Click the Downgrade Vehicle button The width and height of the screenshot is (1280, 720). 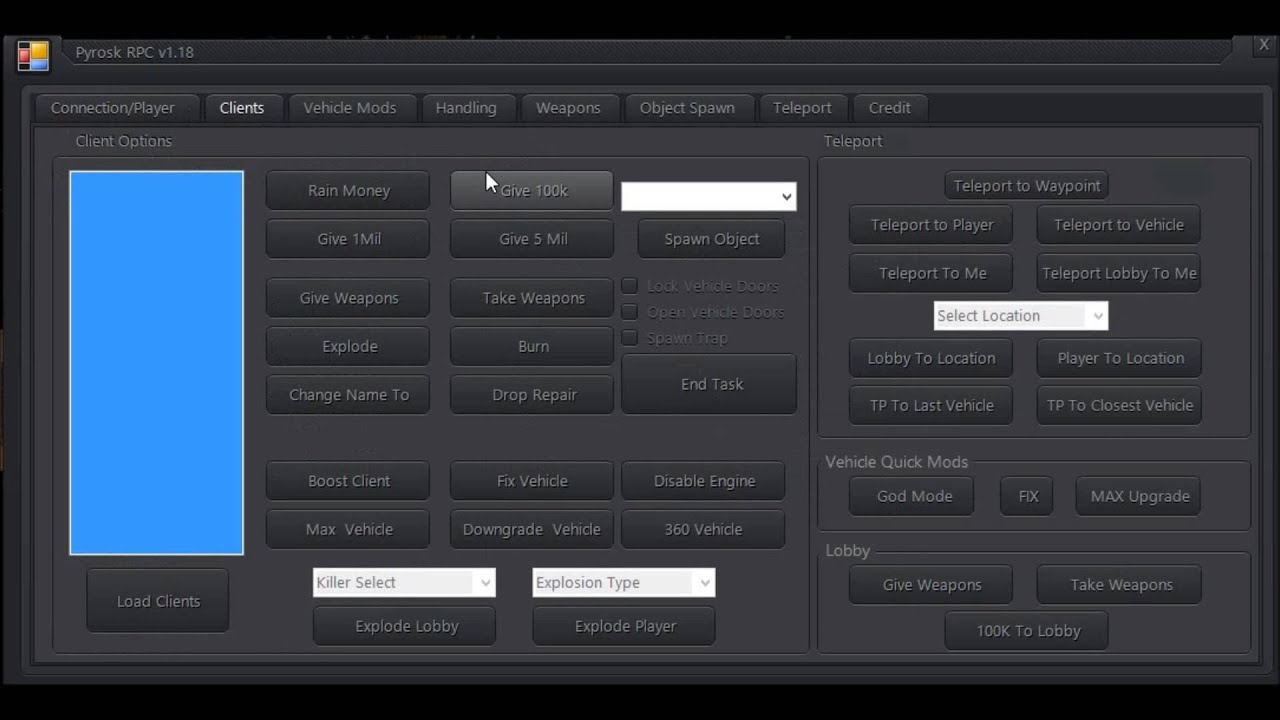[x=532, y=529]
